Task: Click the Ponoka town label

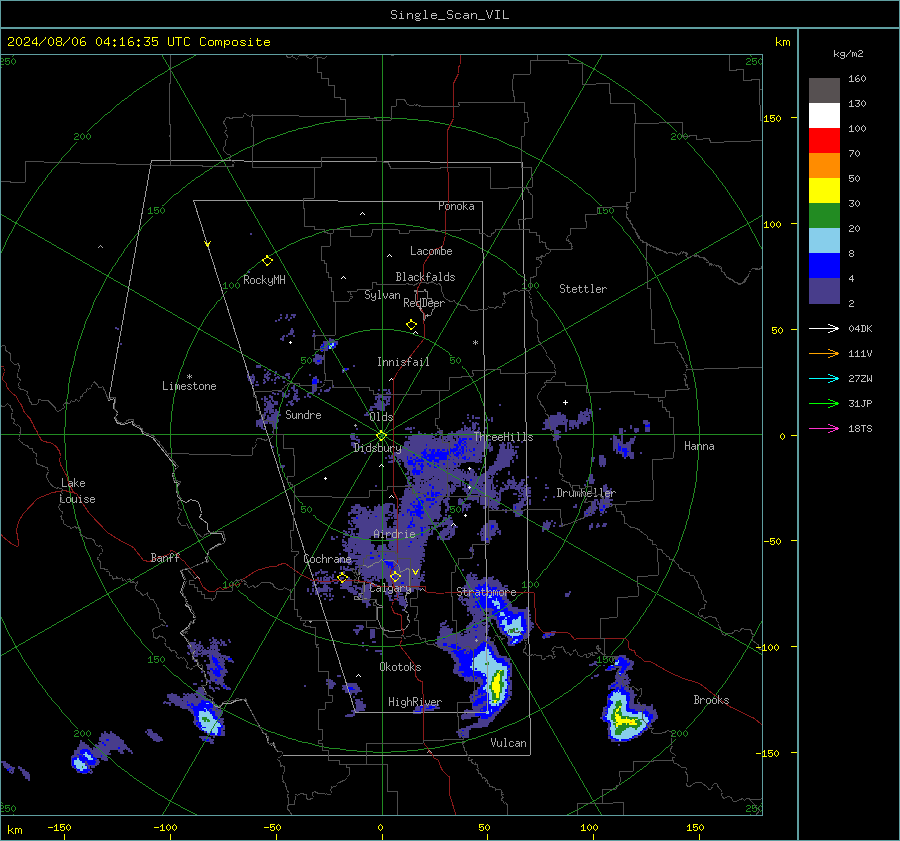Action: [456, 206]
